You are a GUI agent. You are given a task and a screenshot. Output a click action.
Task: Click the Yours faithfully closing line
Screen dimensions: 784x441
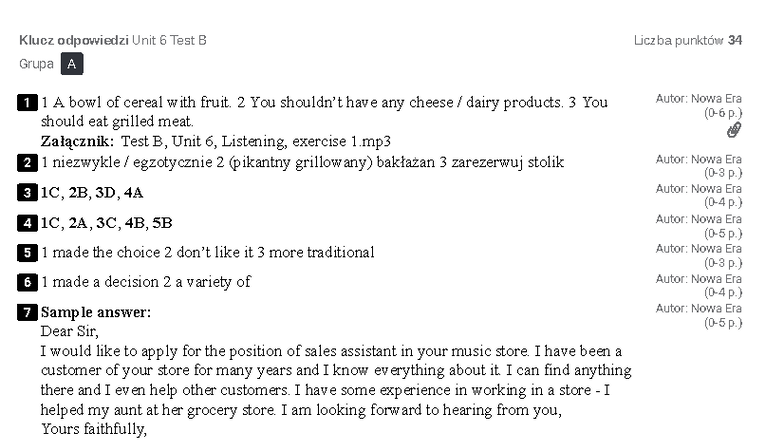[x=94, y=429]
